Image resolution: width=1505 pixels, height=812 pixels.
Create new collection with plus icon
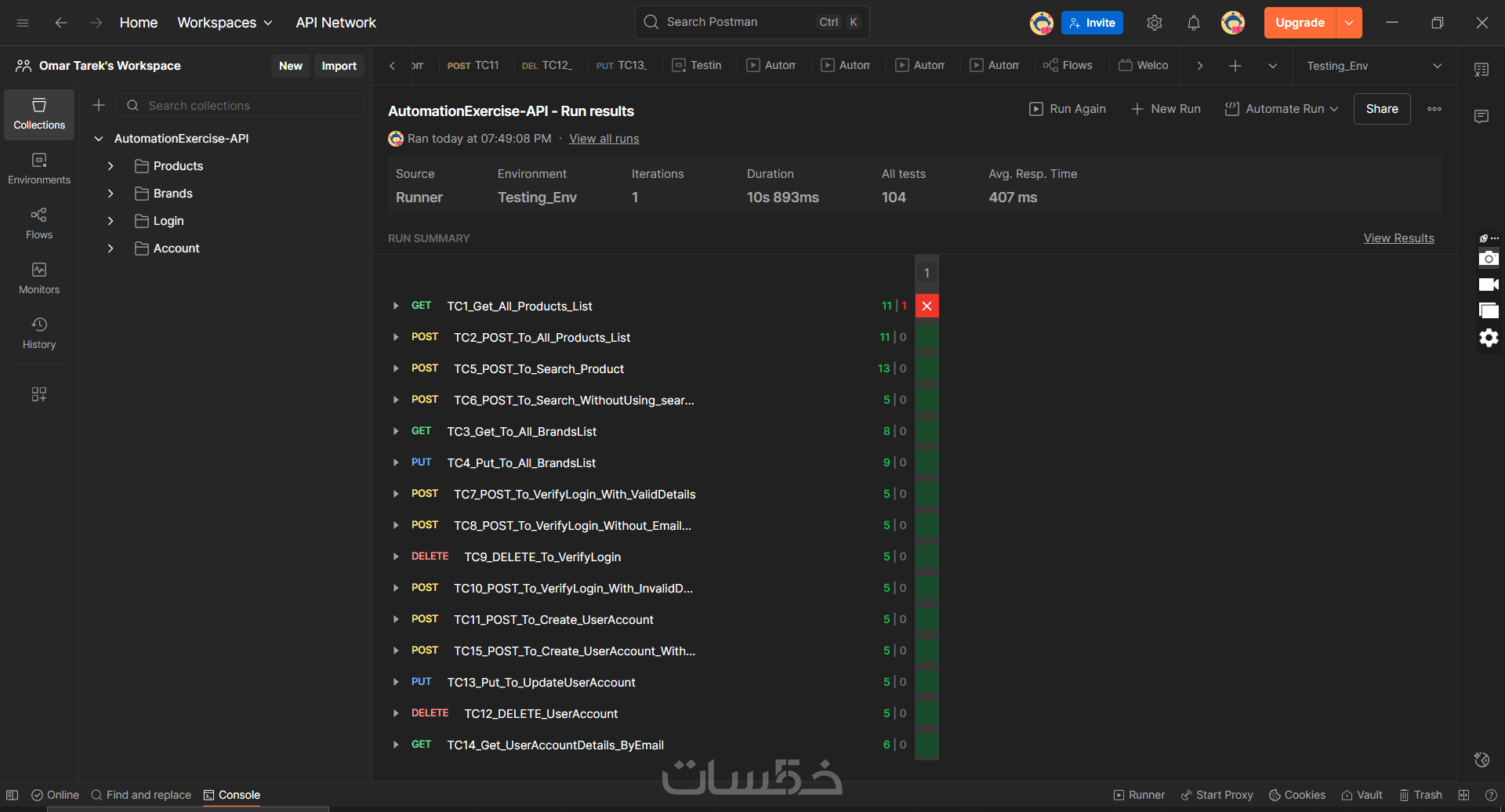[99, 105]
